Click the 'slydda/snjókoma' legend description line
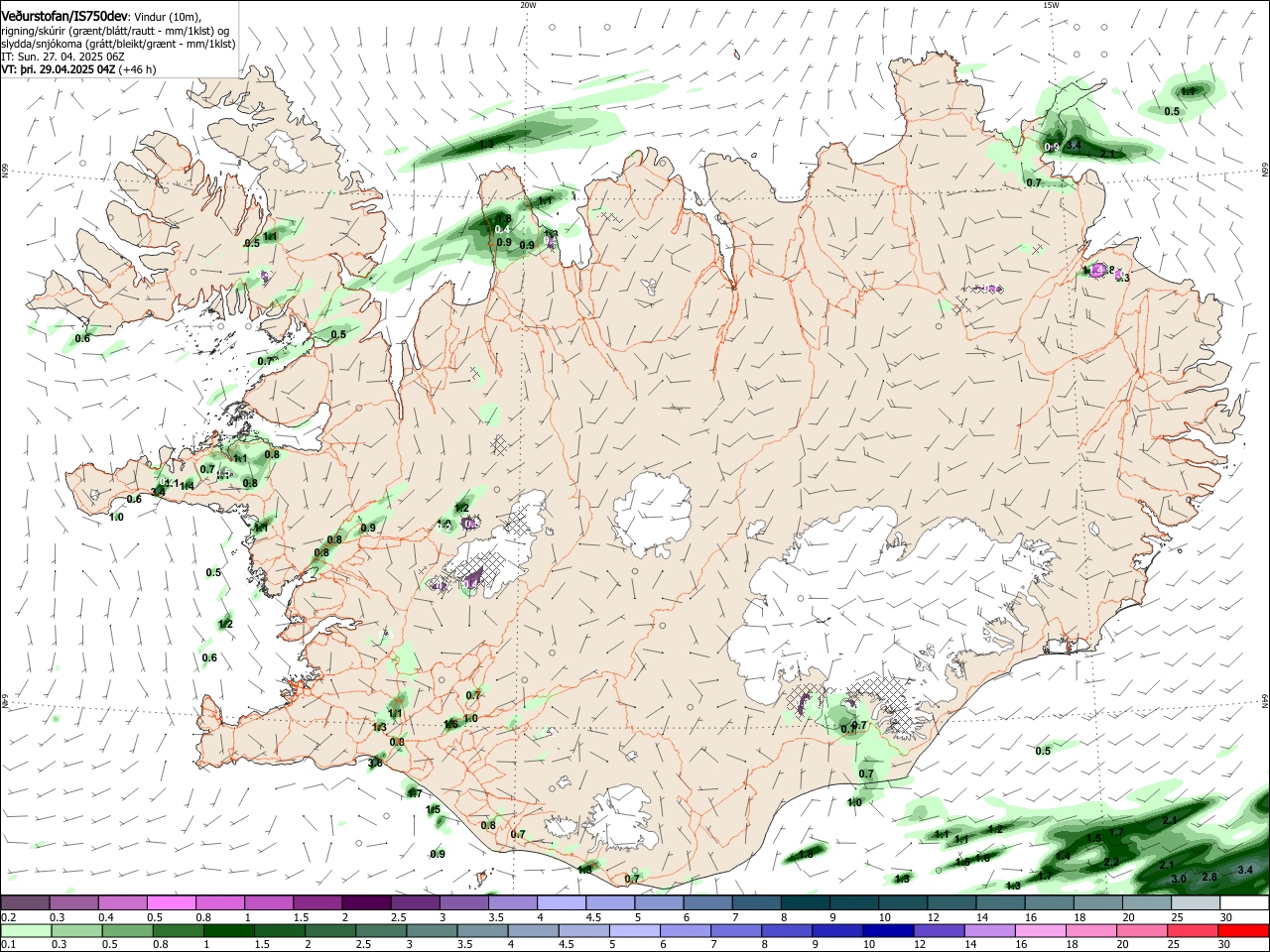The image size is (1270, 952). pos(118,45)
